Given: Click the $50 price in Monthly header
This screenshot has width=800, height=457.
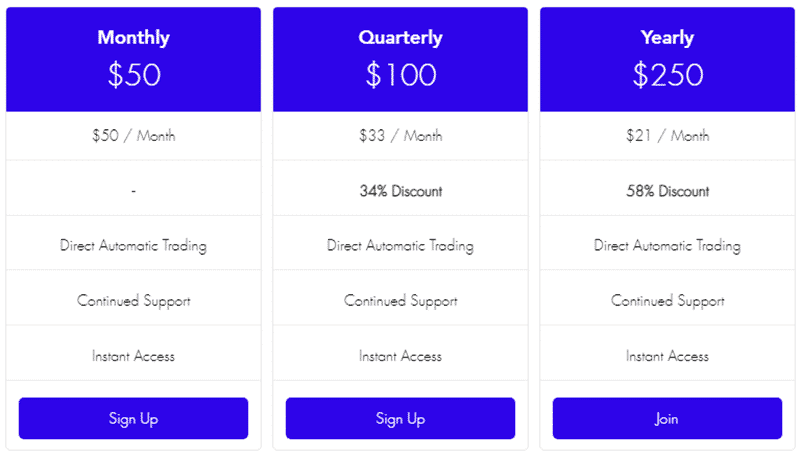Looking at the screenshot, I should (134, 75).
